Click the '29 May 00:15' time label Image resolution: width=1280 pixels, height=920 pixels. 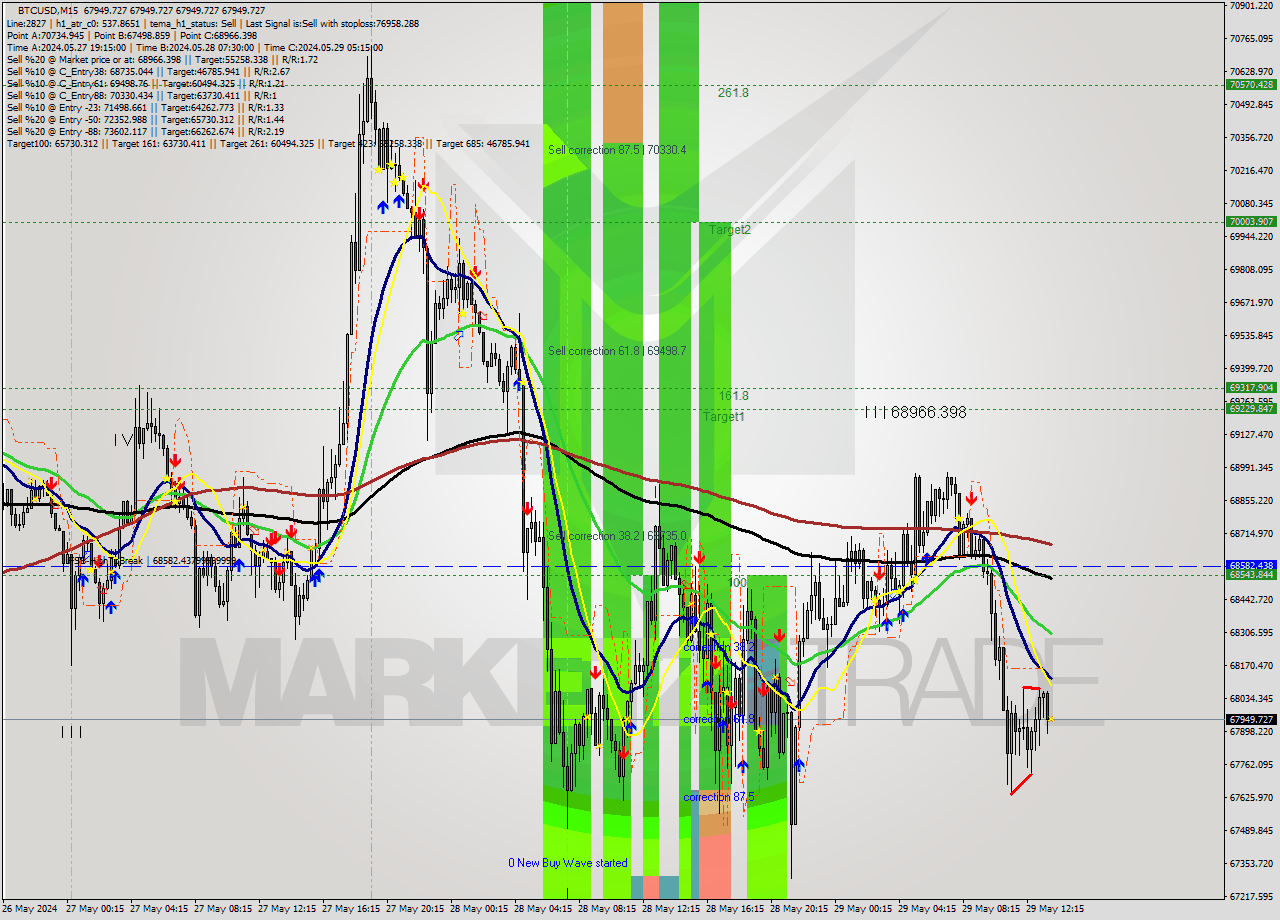[864, 910]
